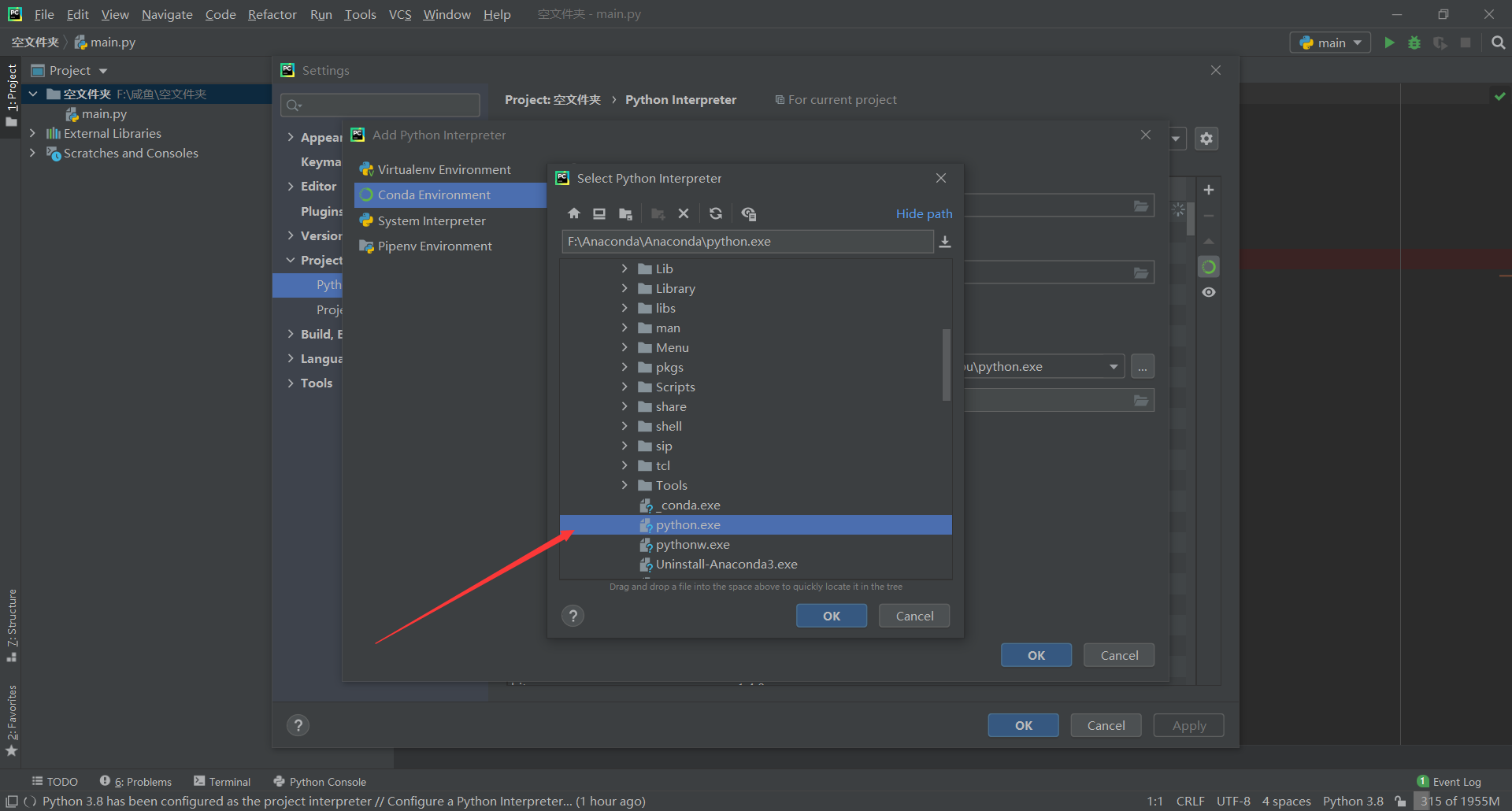Click the ellipsis browse button near python.exe

[x=1143, y=367]
